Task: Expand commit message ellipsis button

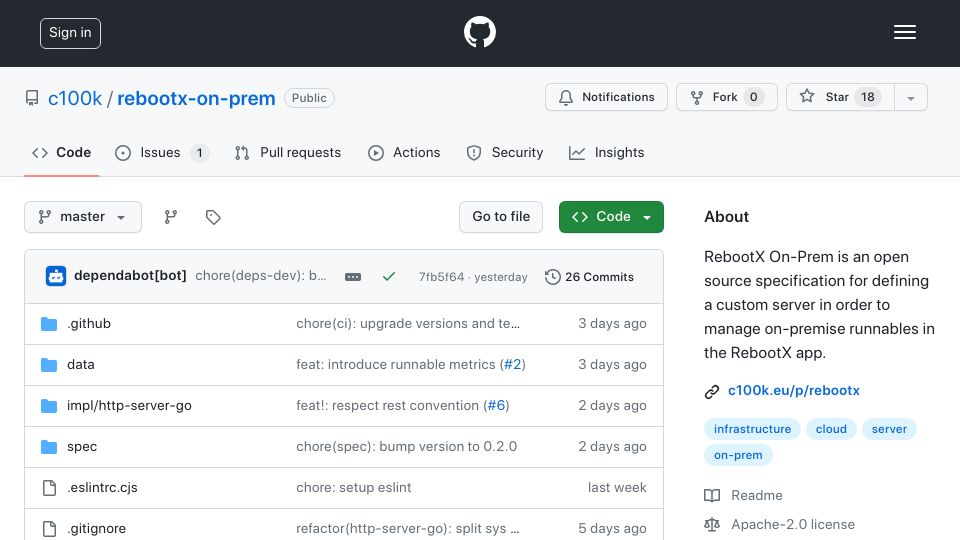Action: (x=353, y=277)
